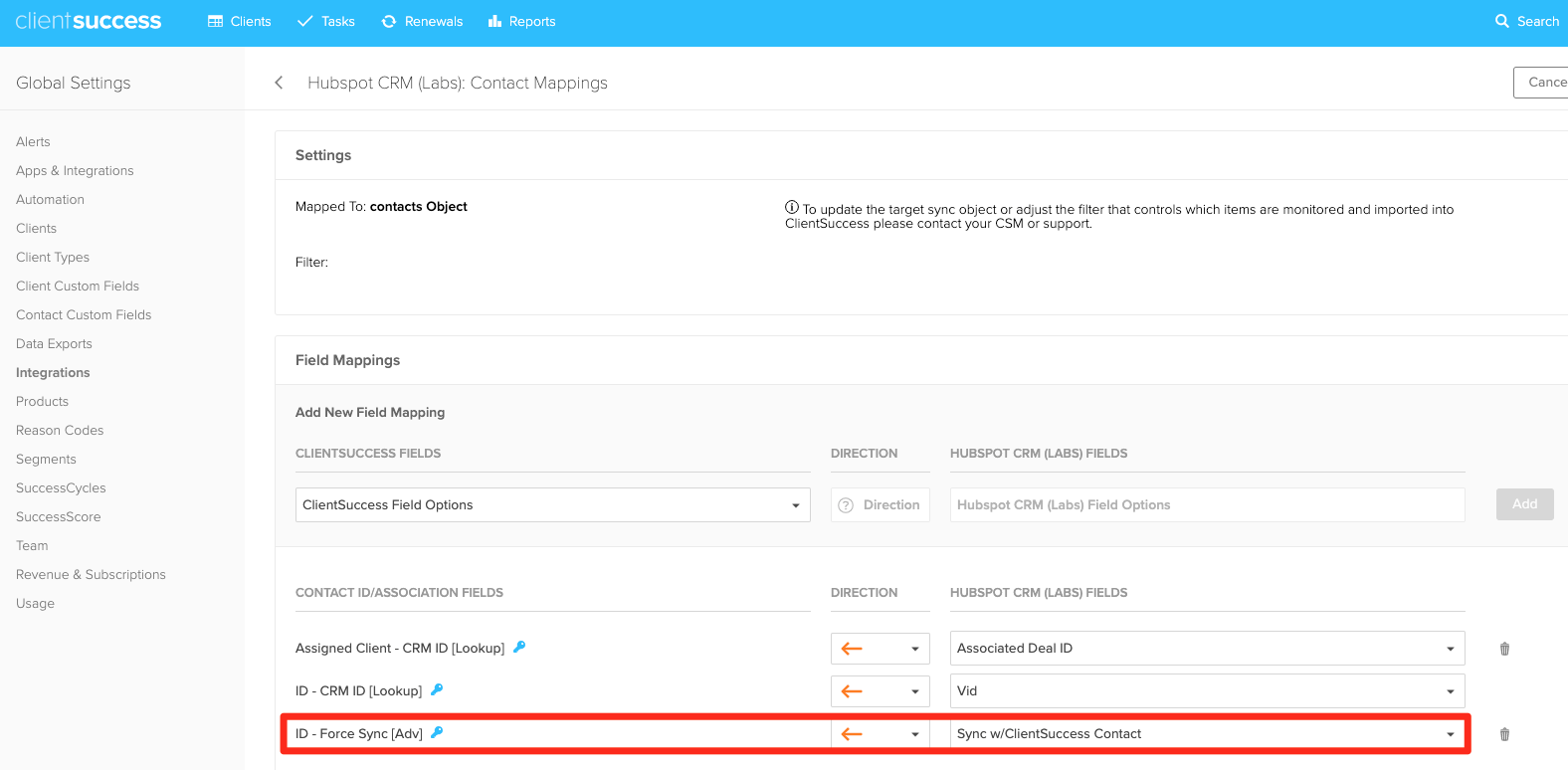Image resolution: width=1568 pixels, height=770 pixels.
Task: Select Automation in sidebar
Action: [x=50, y=199]
